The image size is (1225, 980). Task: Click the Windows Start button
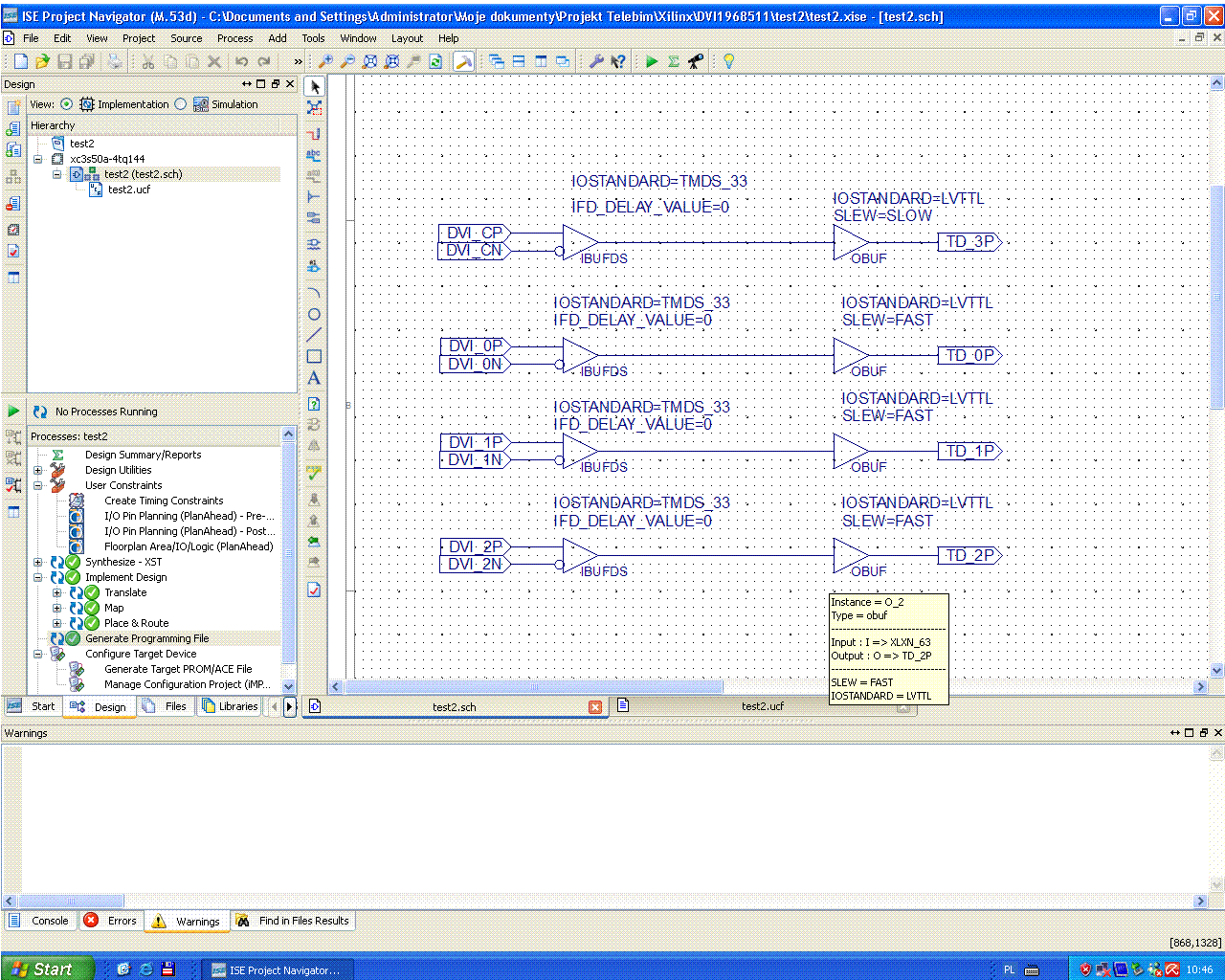(x=46, y=969)
